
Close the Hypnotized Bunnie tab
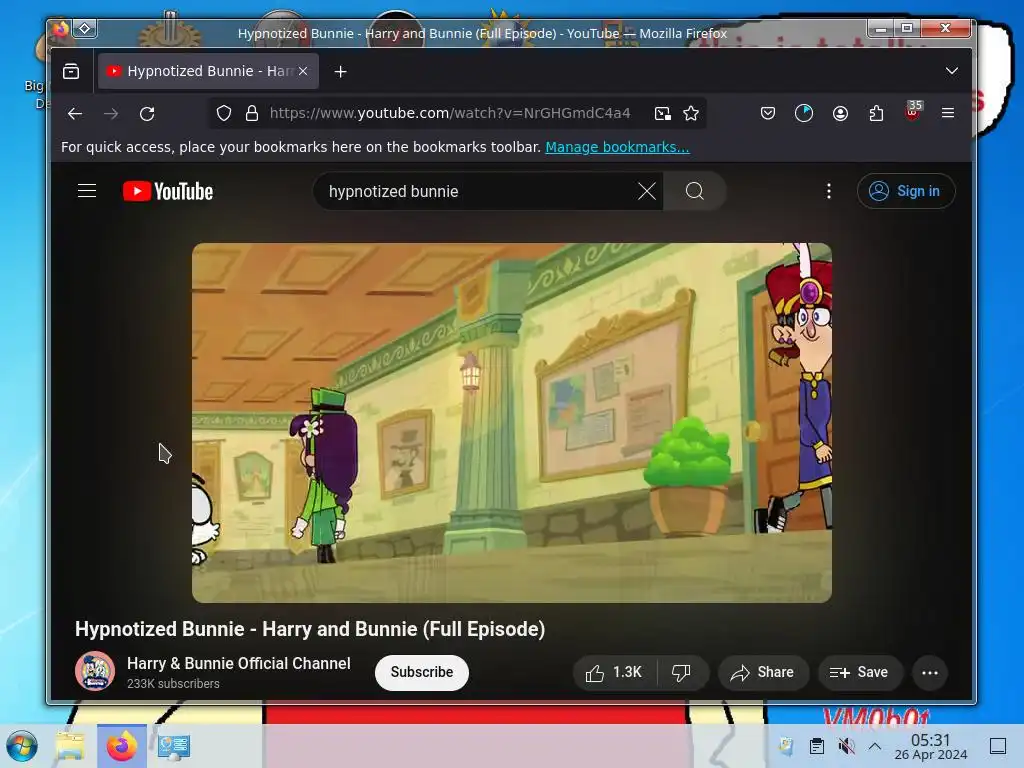(x=303, y=71)
